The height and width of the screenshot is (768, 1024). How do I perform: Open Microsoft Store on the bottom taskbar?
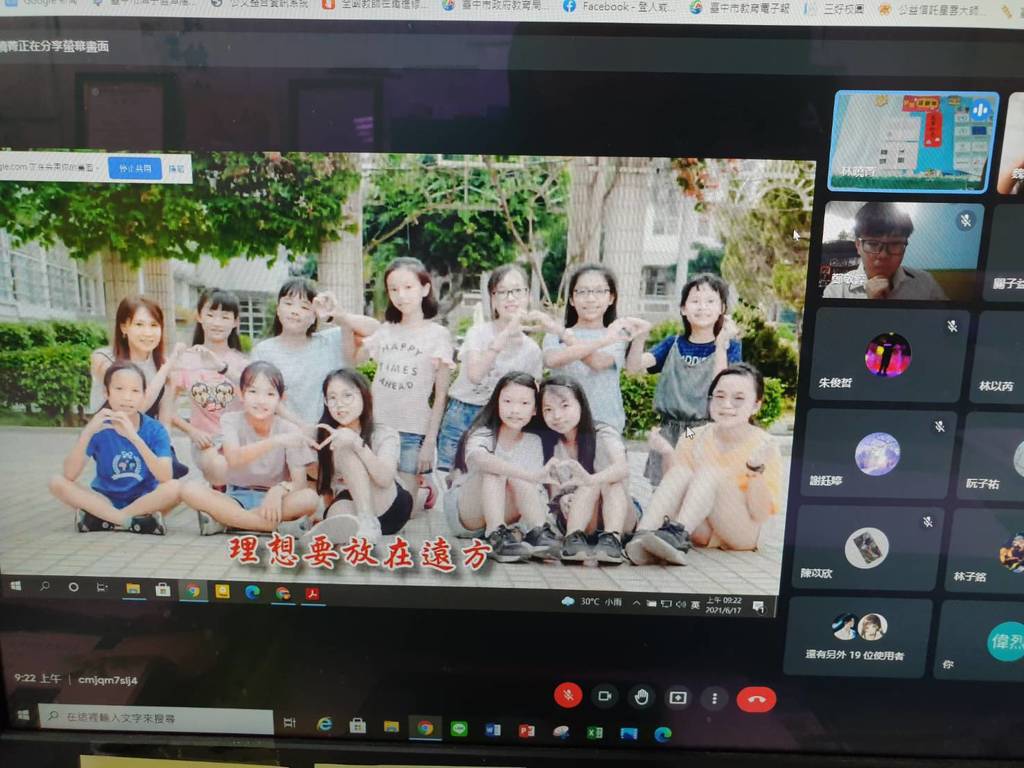358,725
